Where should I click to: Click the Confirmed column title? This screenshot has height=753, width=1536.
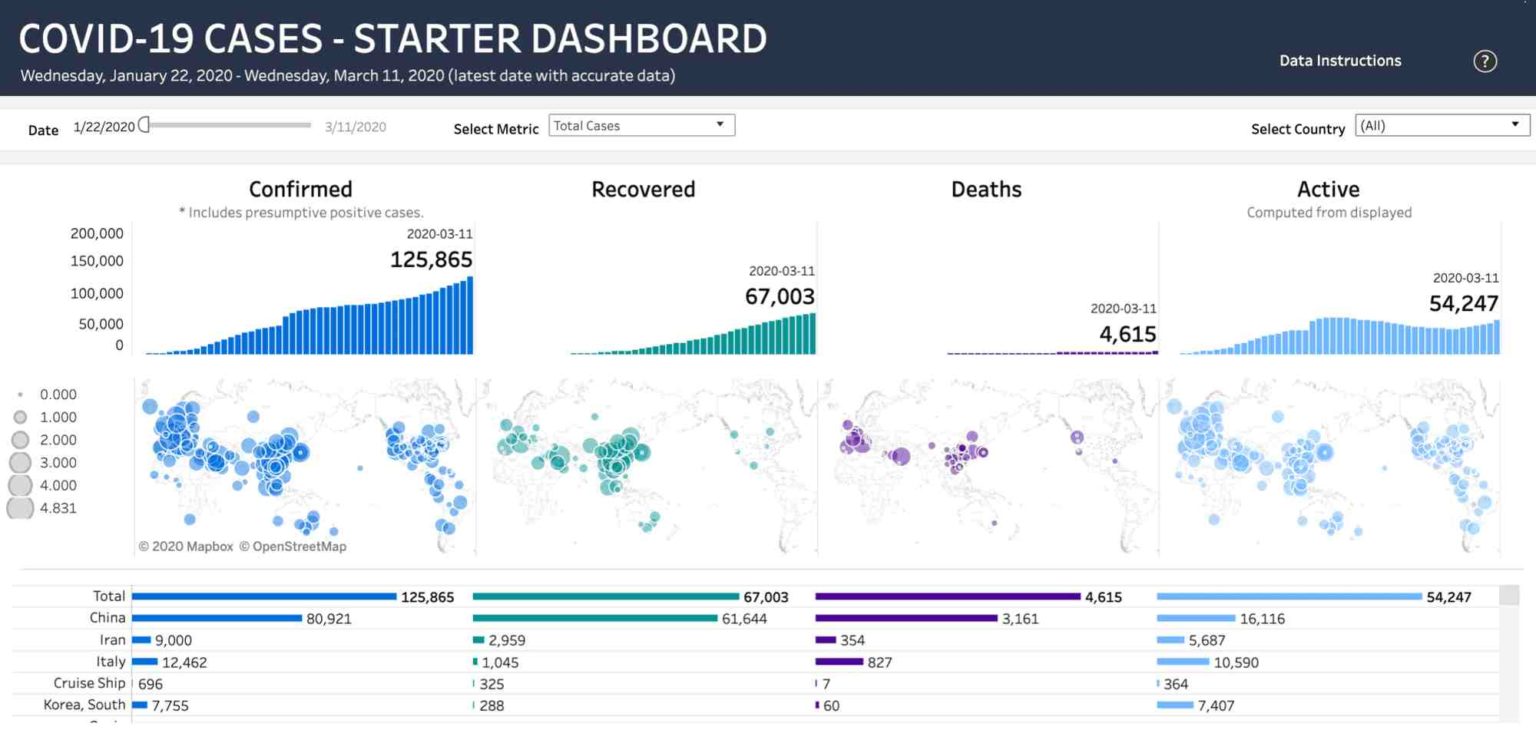tap(300, 189)
